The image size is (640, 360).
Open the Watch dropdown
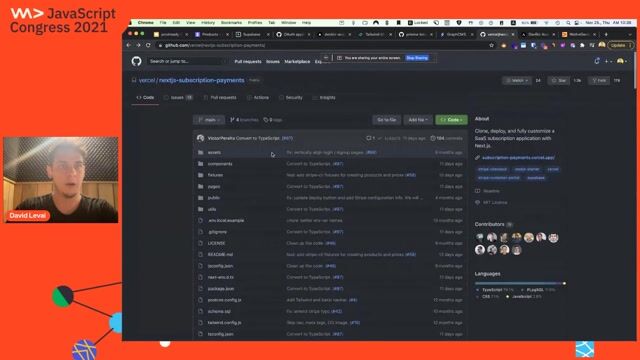pyautogui.click(x=517, y=81)
